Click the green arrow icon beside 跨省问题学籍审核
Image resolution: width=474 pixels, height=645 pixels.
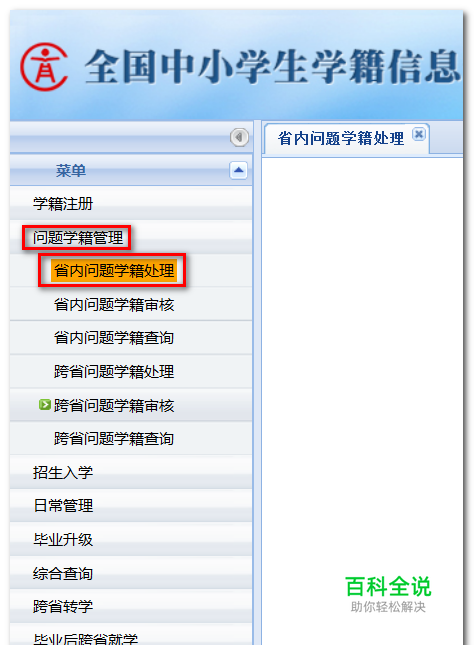[44, 405]
